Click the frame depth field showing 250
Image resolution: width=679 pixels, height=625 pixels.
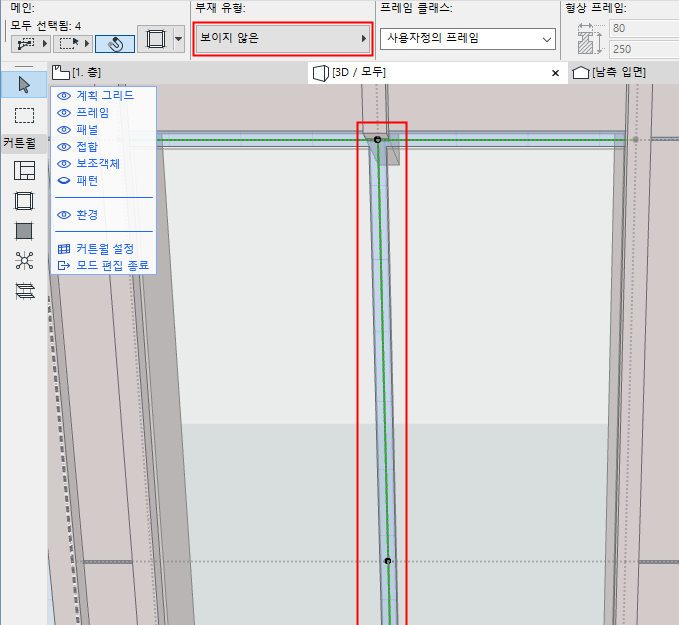tap(644, 49)
